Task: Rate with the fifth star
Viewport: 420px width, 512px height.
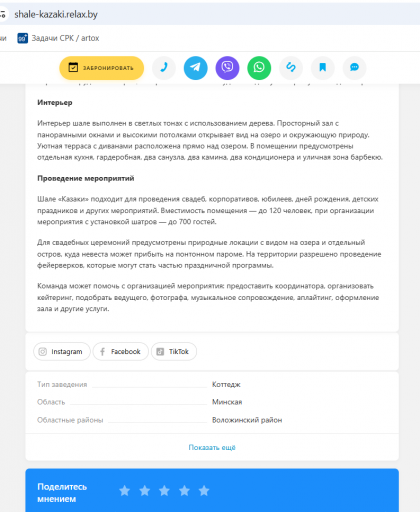Action: [x=204, y=491]
